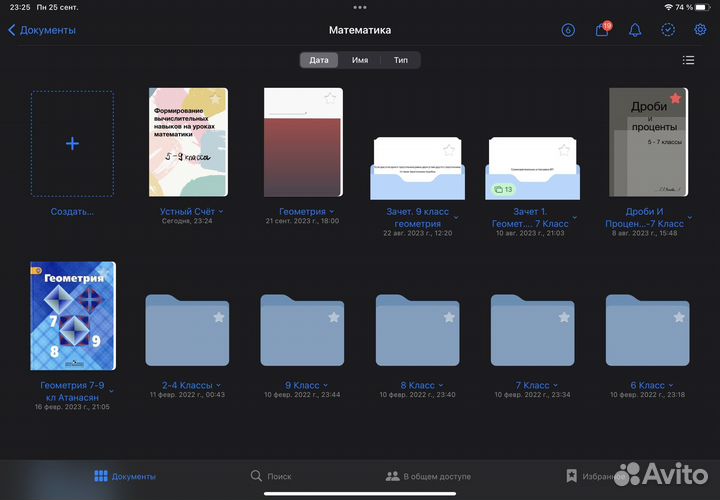The width and height of the screenshot is (720, 500).
Task: Open the Геометрия 7-9 Атанасян book thumbnail
Action: pyautogui.click(x=73, y=315)
